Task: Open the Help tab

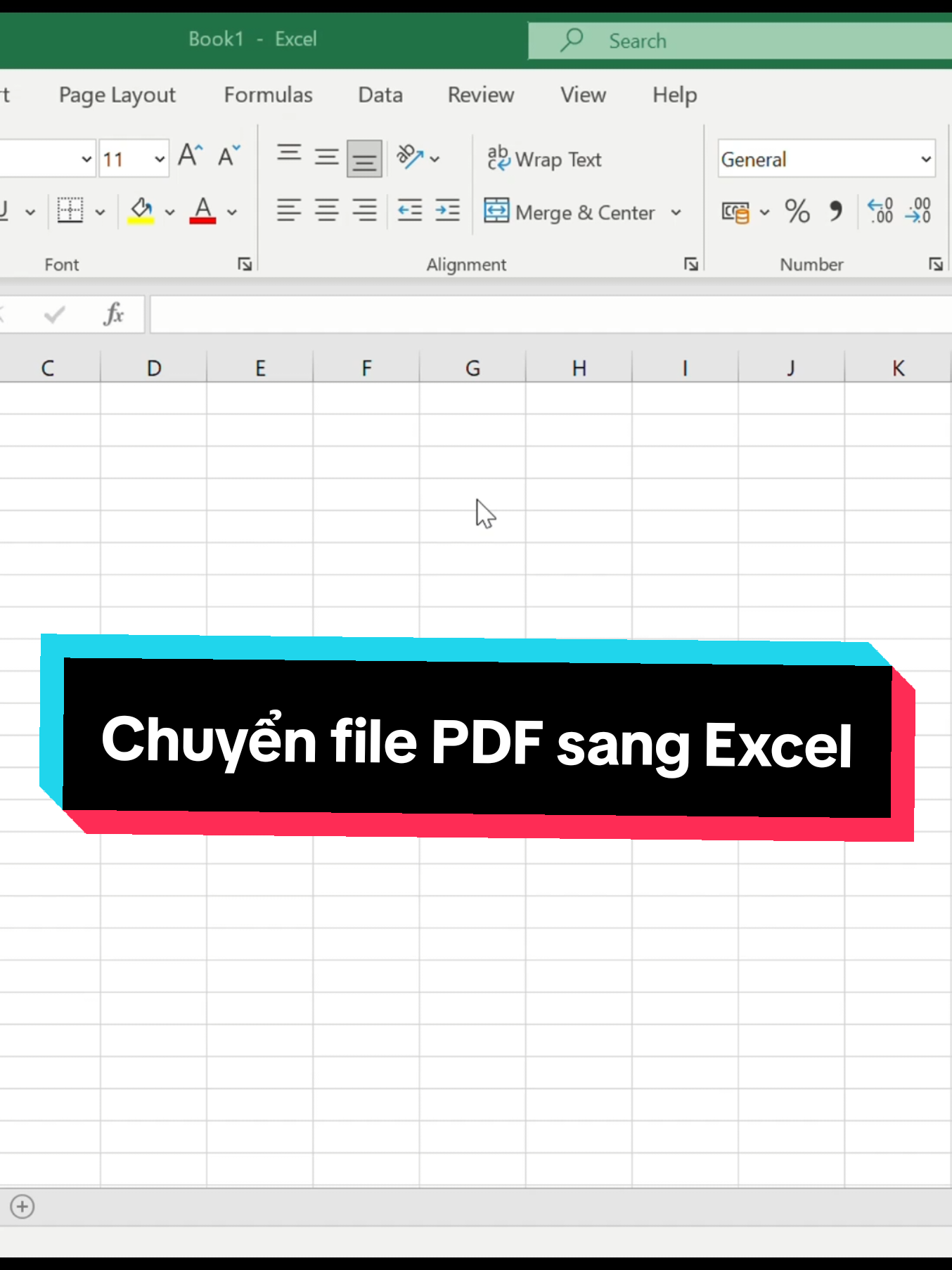Action: point(675,95)
